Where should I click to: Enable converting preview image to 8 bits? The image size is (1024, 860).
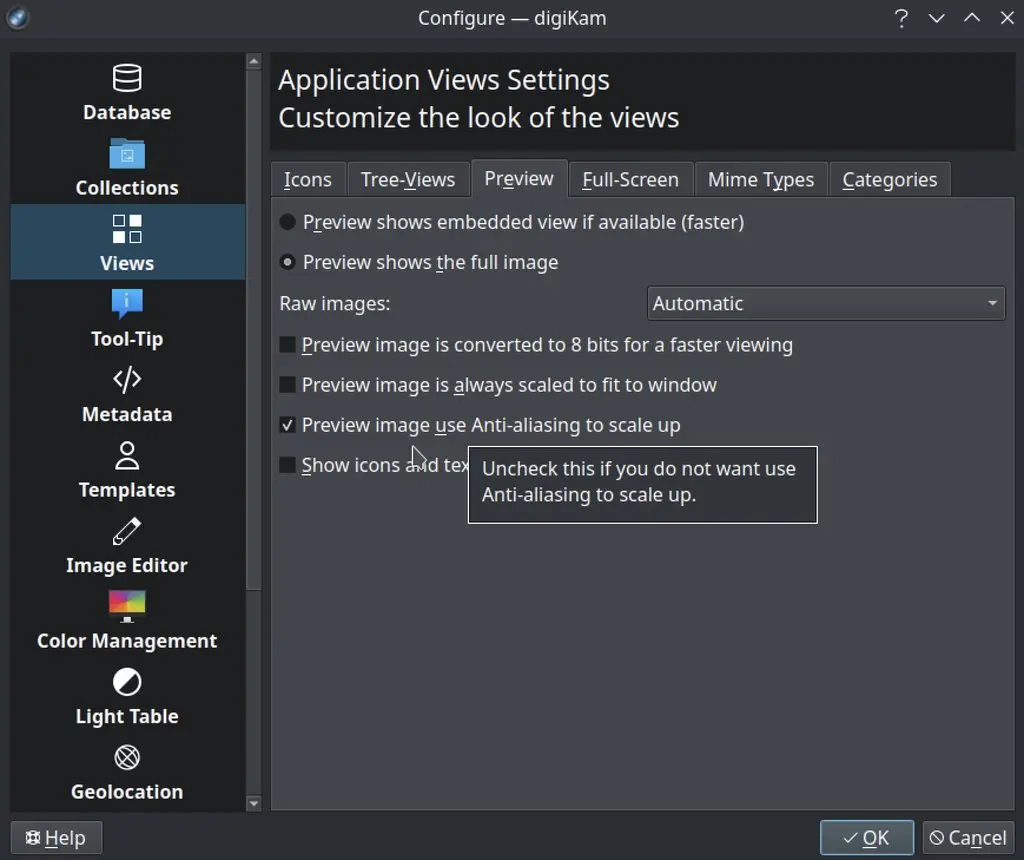[x=287, y=345]
